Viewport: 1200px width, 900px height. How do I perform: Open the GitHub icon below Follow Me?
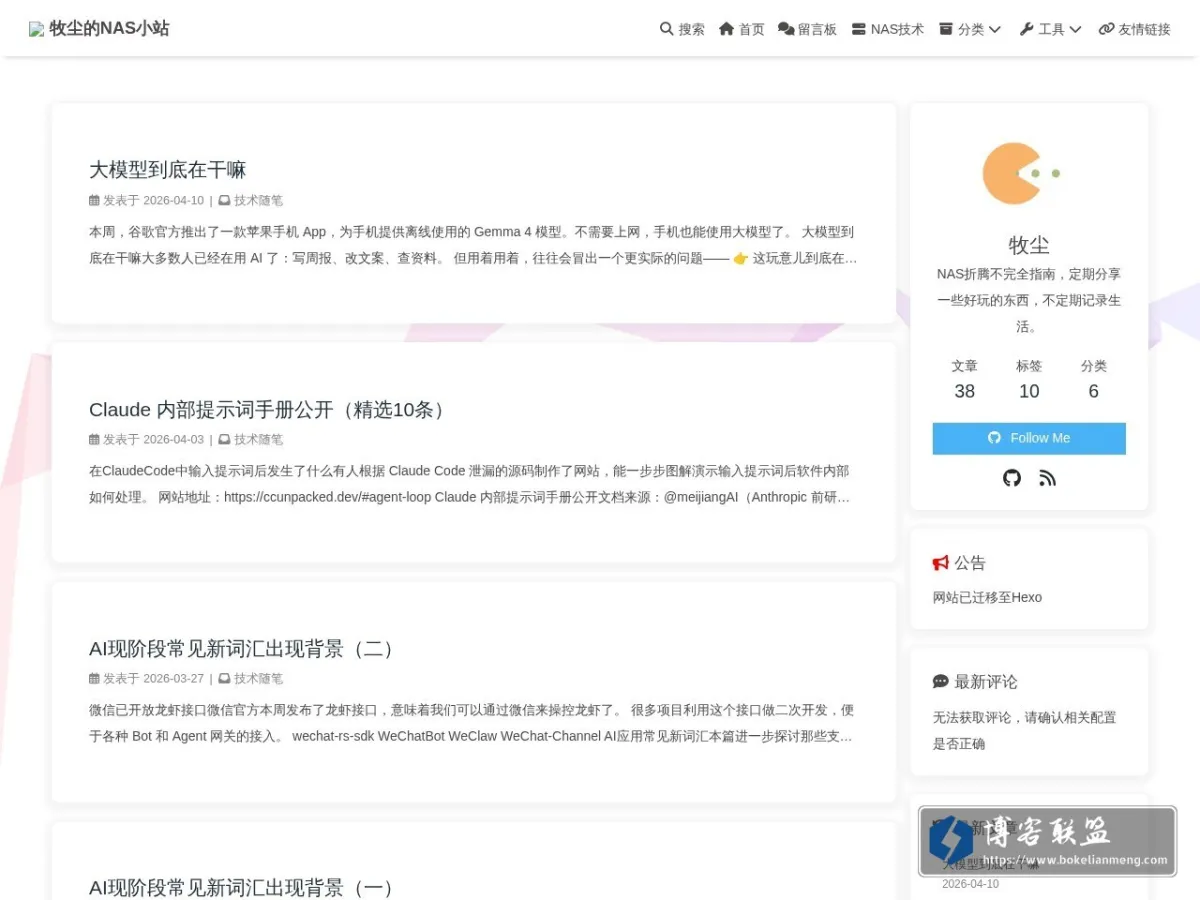[x=1012, y=478]
